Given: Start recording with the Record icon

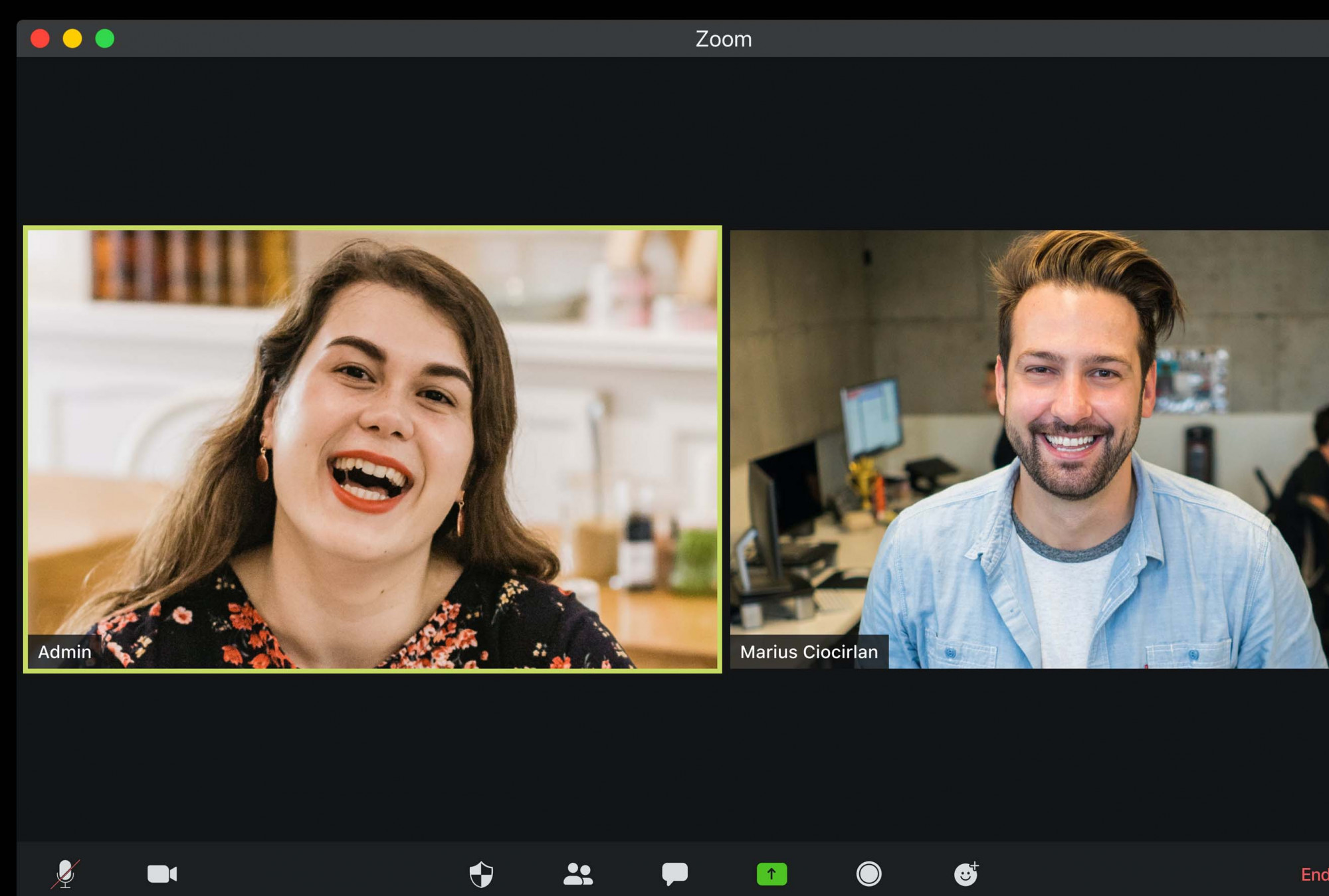Looking at the screenshot, I should [869, 874].
